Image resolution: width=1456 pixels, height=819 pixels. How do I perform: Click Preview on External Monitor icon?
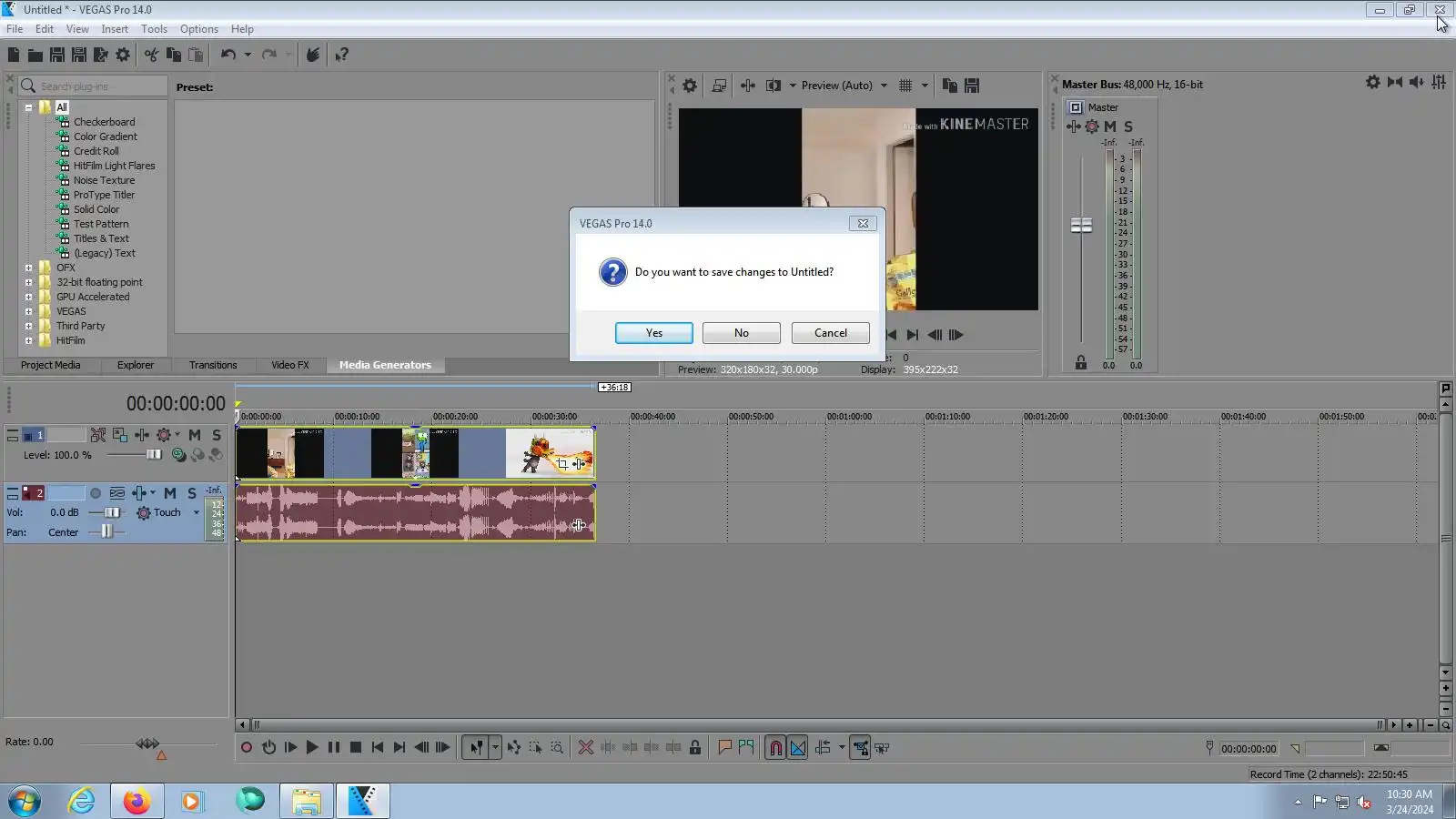pos(719,86)
